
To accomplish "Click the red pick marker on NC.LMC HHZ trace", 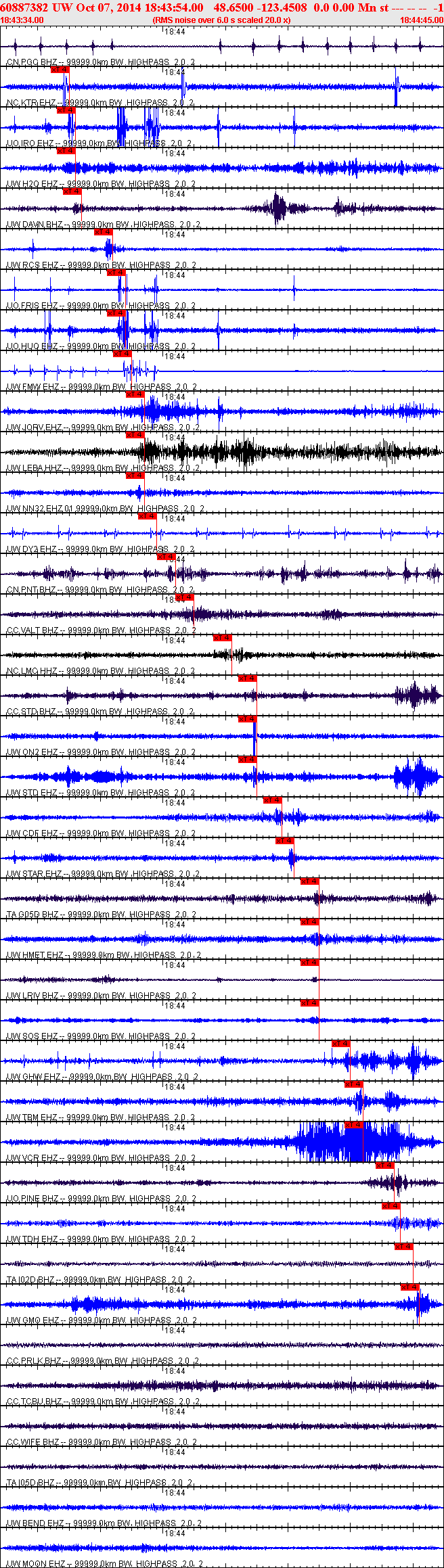I will 223,638.
